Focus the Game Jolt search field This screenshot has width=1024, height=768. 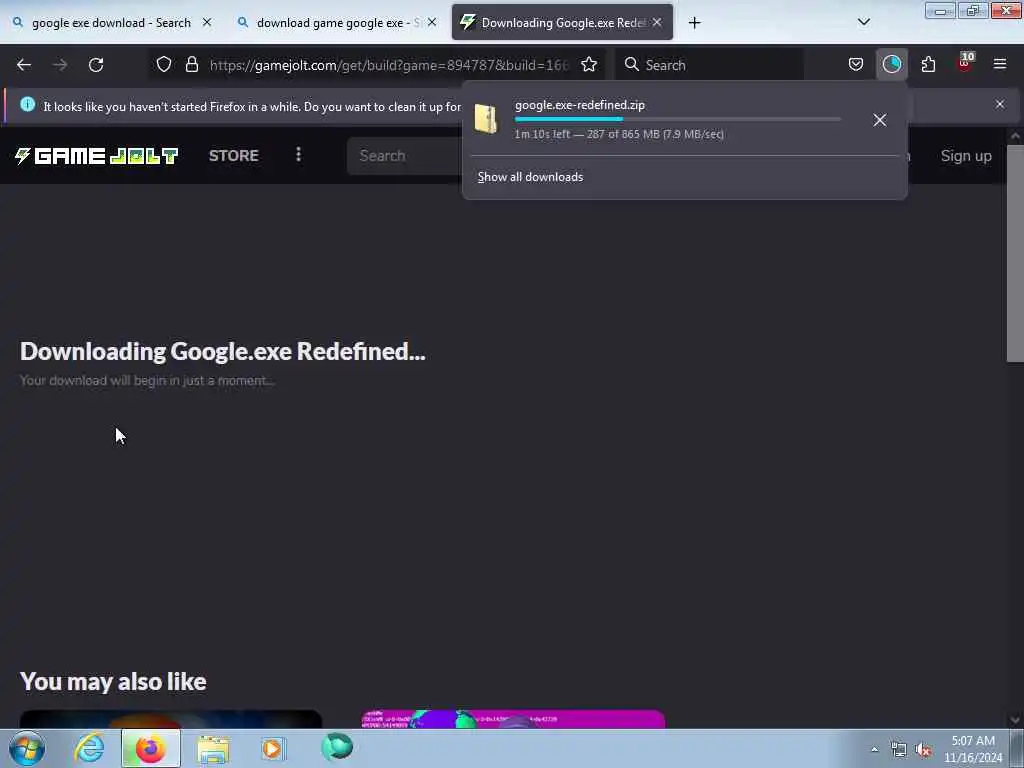[405, 156]
